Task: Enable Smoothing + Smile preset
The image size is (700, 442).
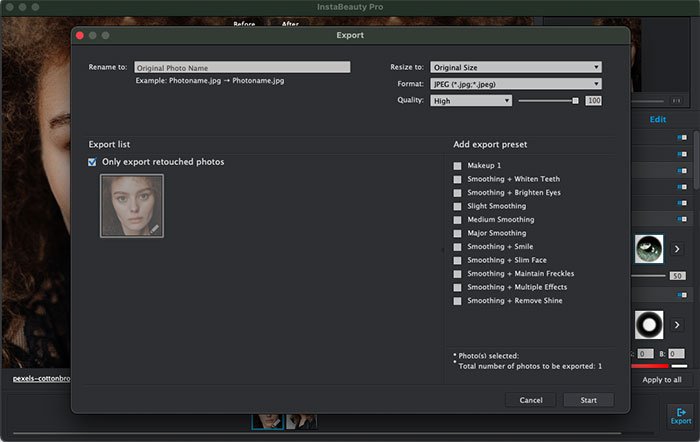Action: point(457,247)
